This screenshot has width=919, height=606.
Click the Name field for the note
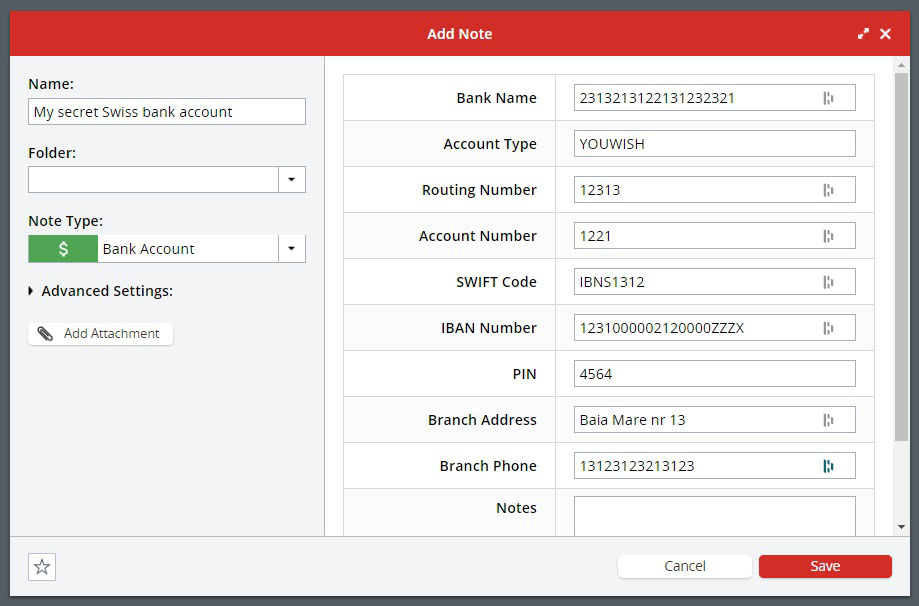point(166,112)
